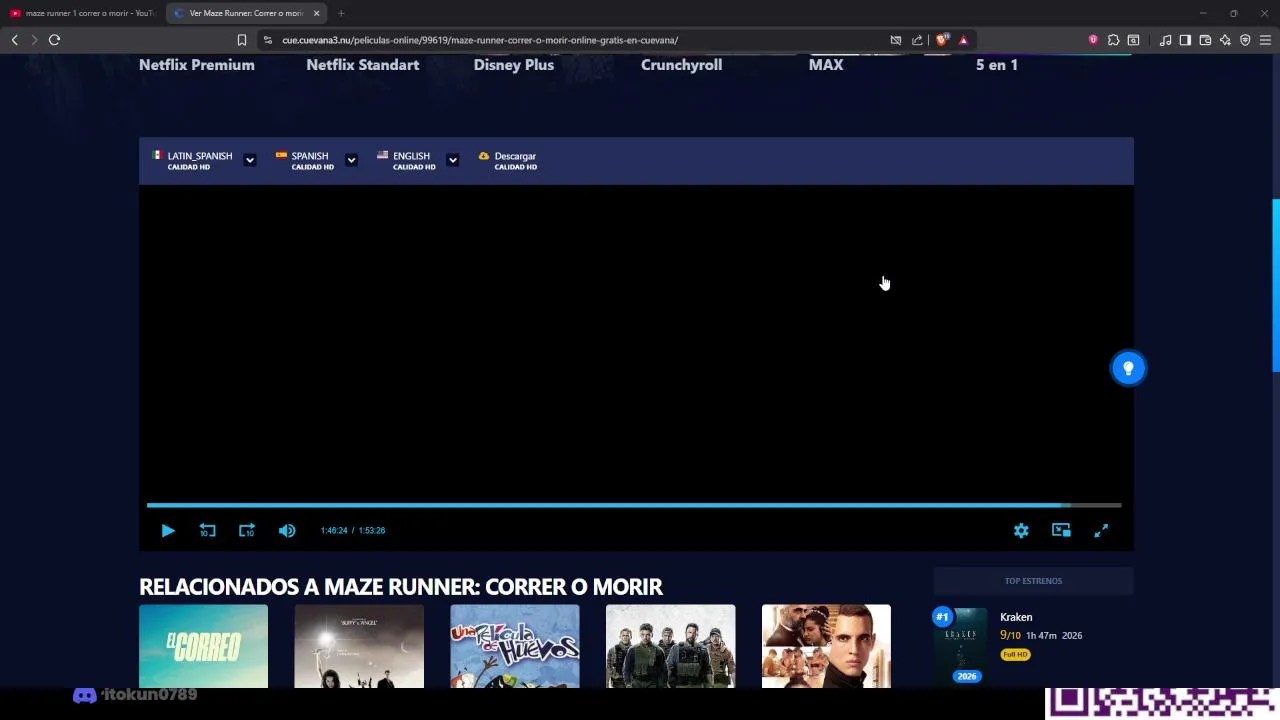The height and width of the screenshot is (720, 1280).
Task: Open video player settings gear
Action: click(x=1021, y=531)
